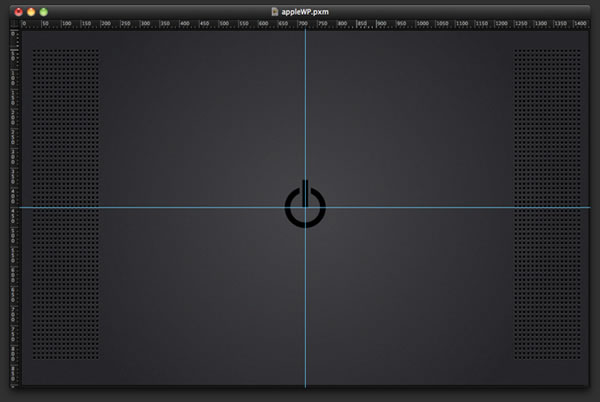Click the document proxy icon in the title bar

point(275,11)
